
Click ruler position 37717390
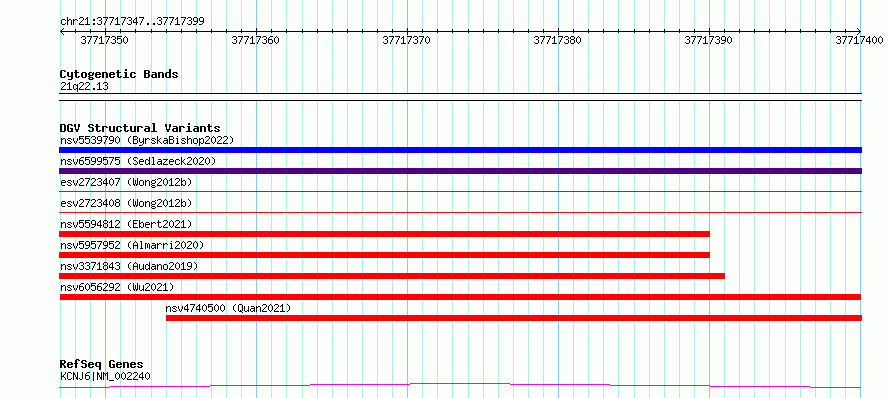point(708,40)
